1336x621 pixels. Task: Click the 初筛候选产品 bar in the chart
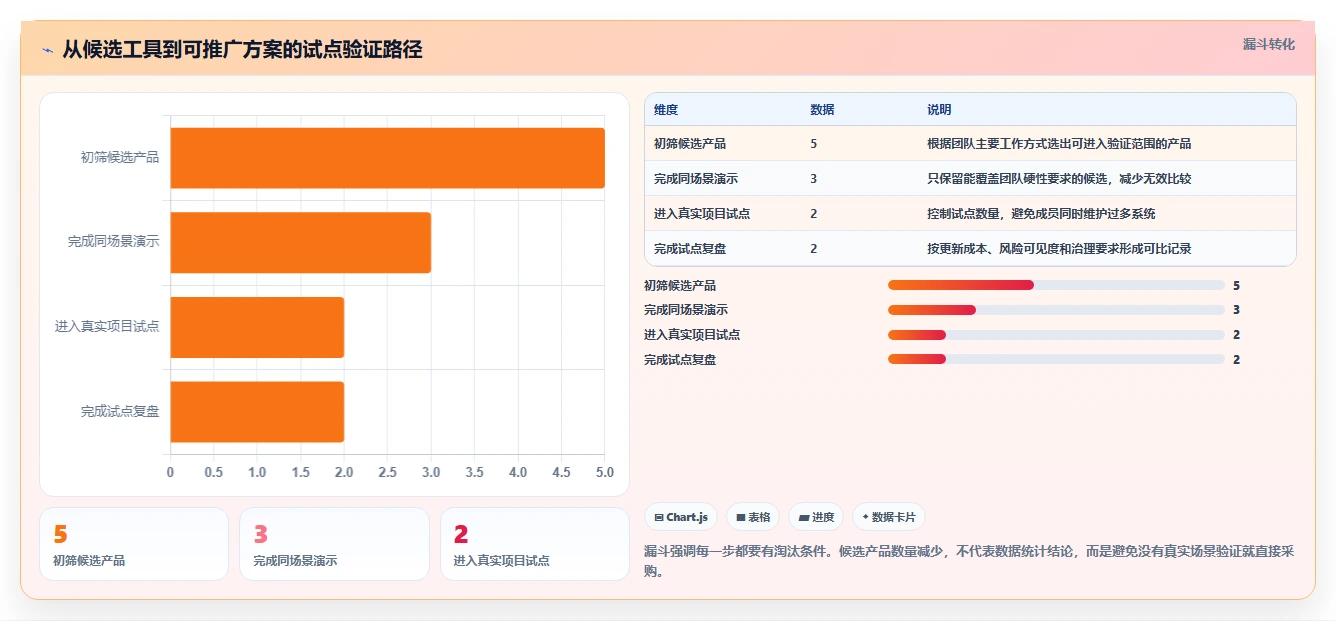tap(387, 158)
